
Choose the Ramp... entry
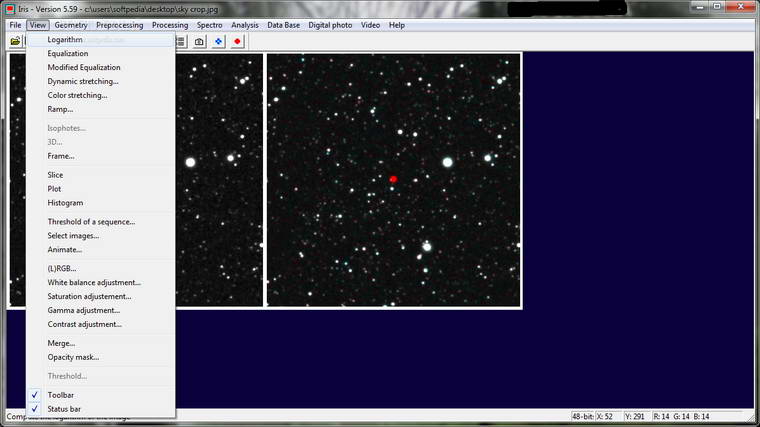[101, 110]
